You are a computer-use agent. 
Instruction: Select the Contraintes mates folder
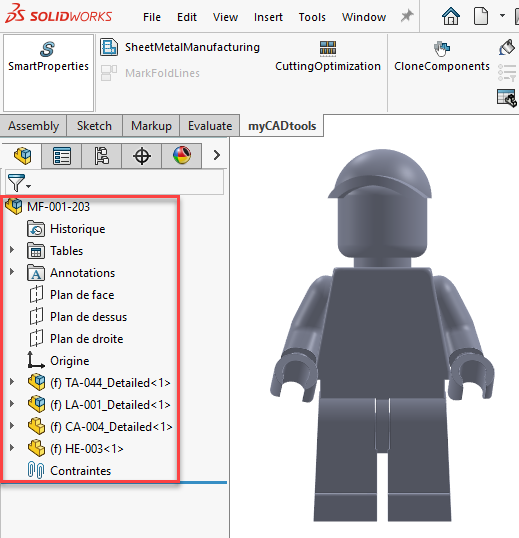pos(81,471)
